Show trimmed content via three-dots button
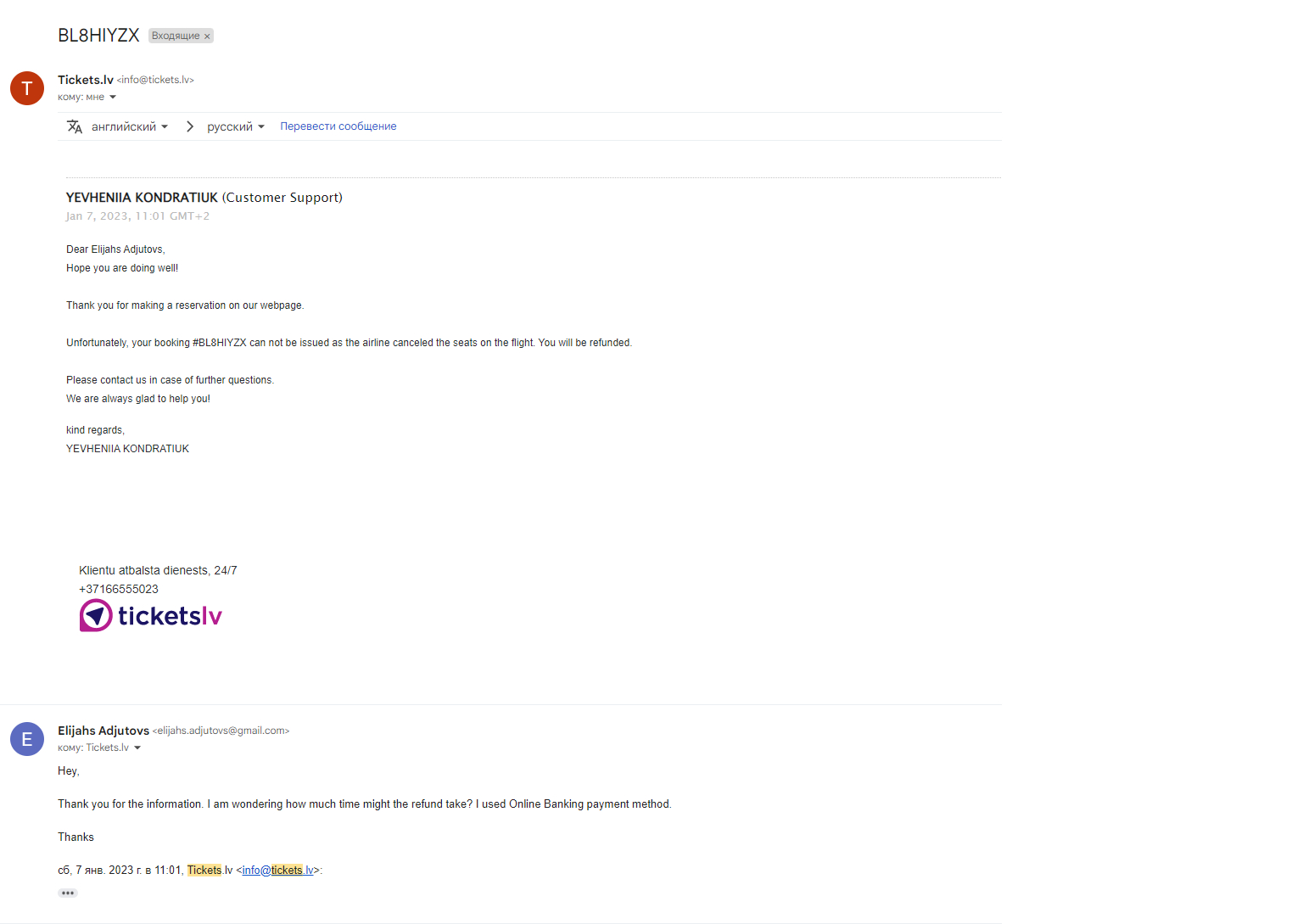 point(68,893)
